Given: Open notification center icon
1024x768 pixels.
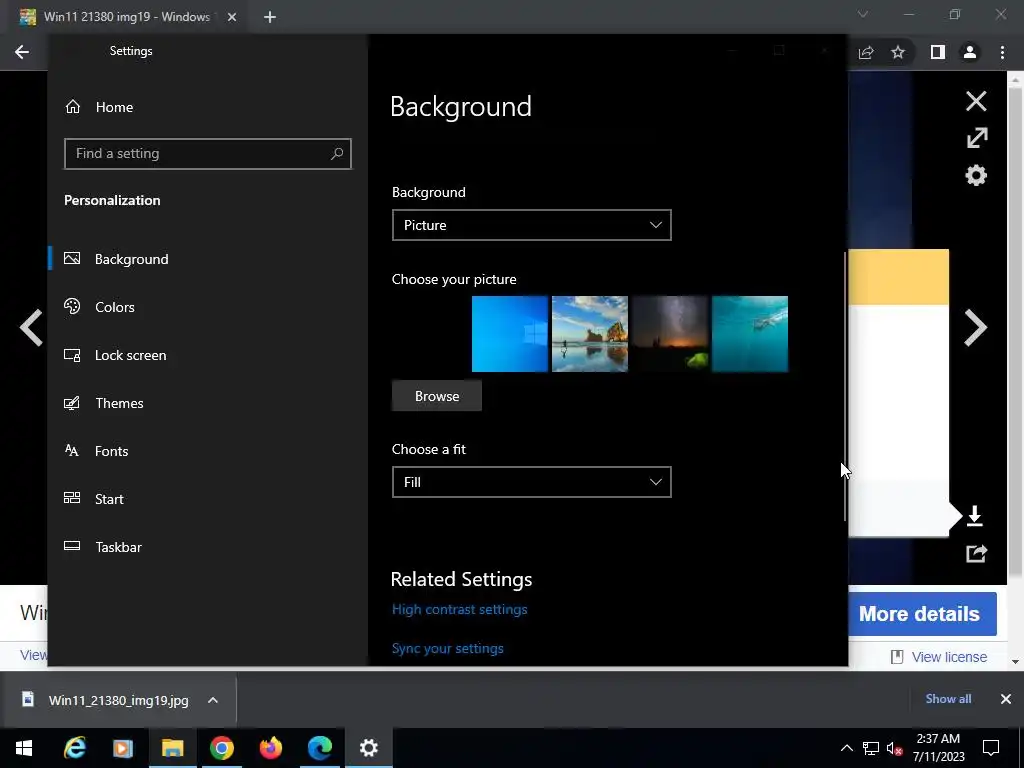Looking at the screenshot, I should pos(991,748).
